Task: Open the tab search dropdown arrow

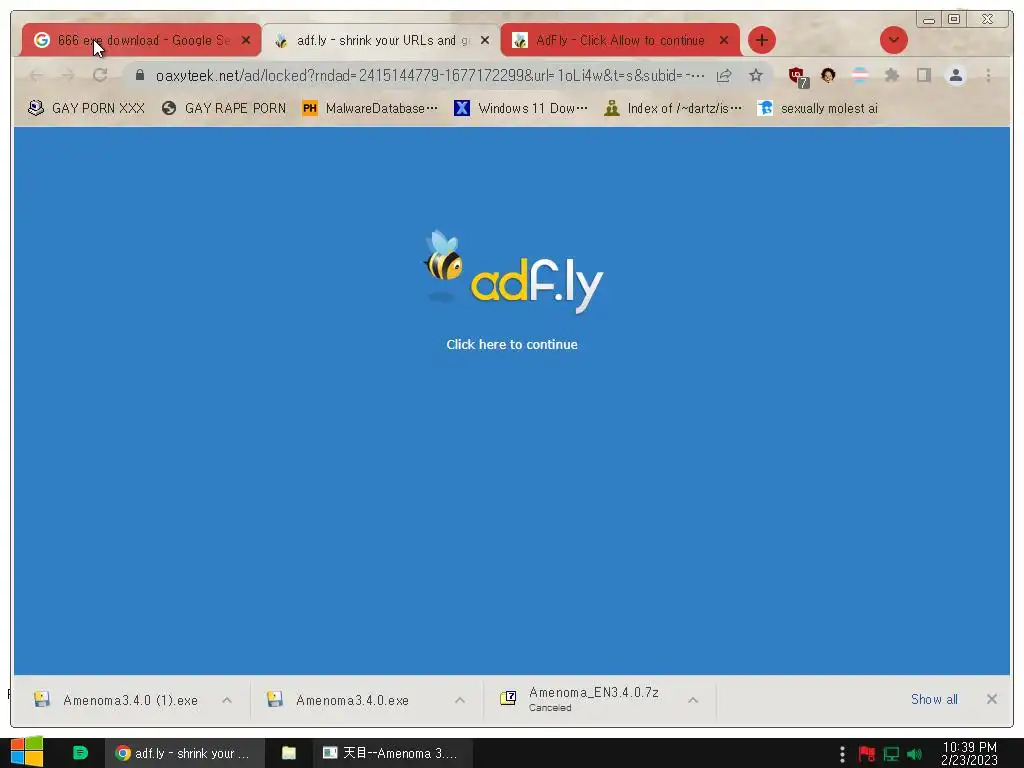Action: point(893,40)
